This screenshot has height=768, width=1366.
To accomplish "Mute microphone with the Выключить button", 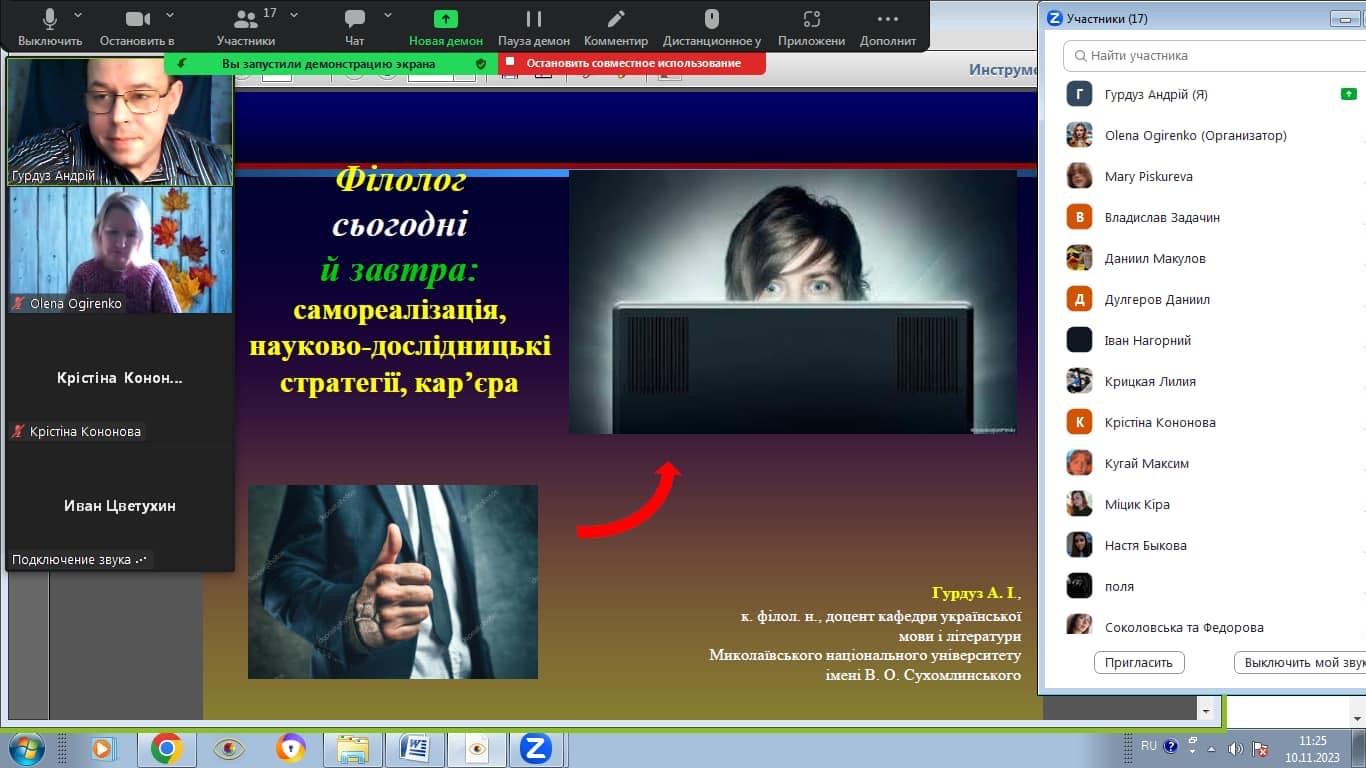I will pyautogui.click(x=50, y=20).
